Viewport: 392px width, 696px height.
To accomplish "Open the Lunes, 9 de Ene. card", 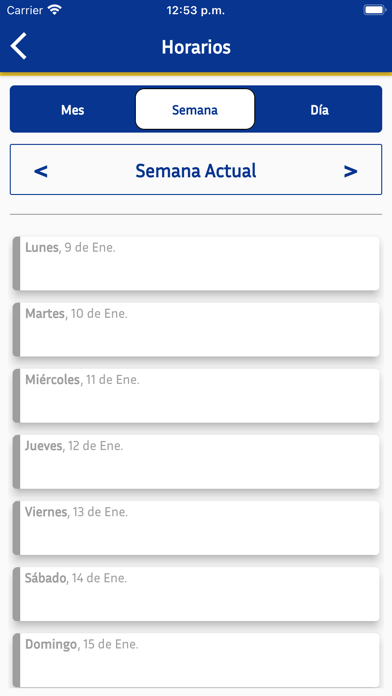I will [196, 263].
